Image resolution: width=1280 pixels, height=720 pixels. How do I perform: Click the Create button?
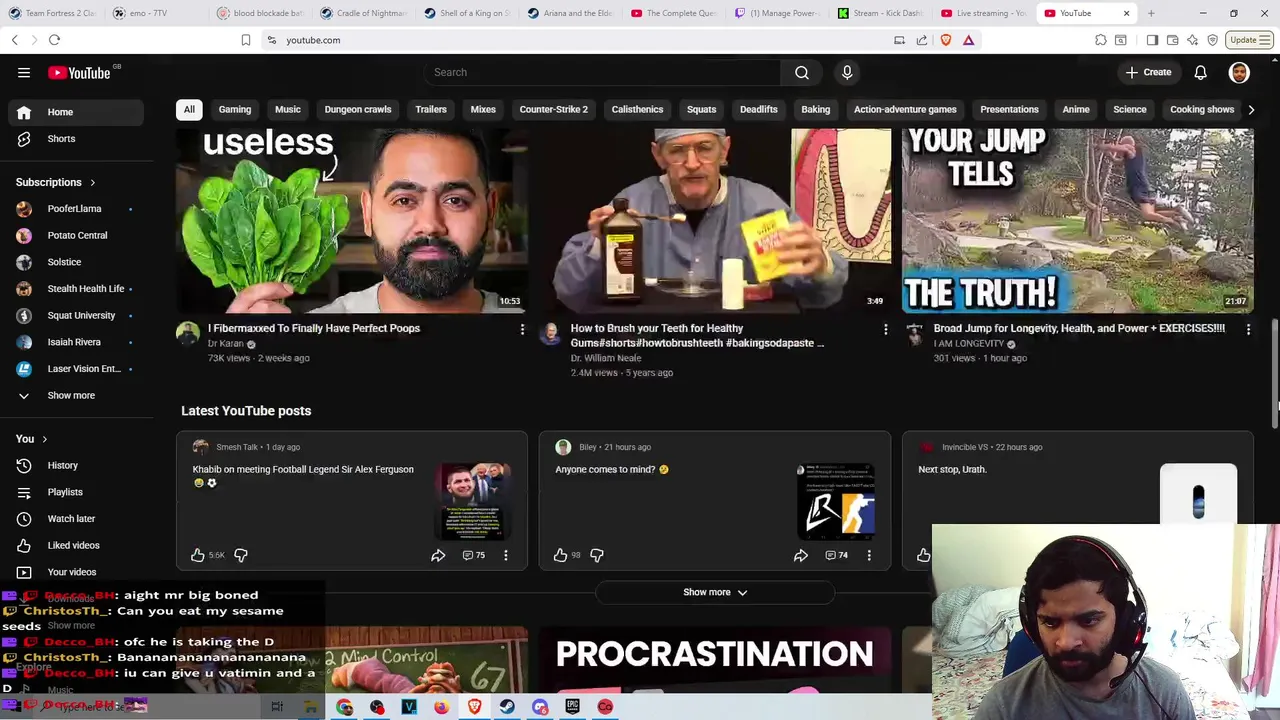click(1148, 72)
